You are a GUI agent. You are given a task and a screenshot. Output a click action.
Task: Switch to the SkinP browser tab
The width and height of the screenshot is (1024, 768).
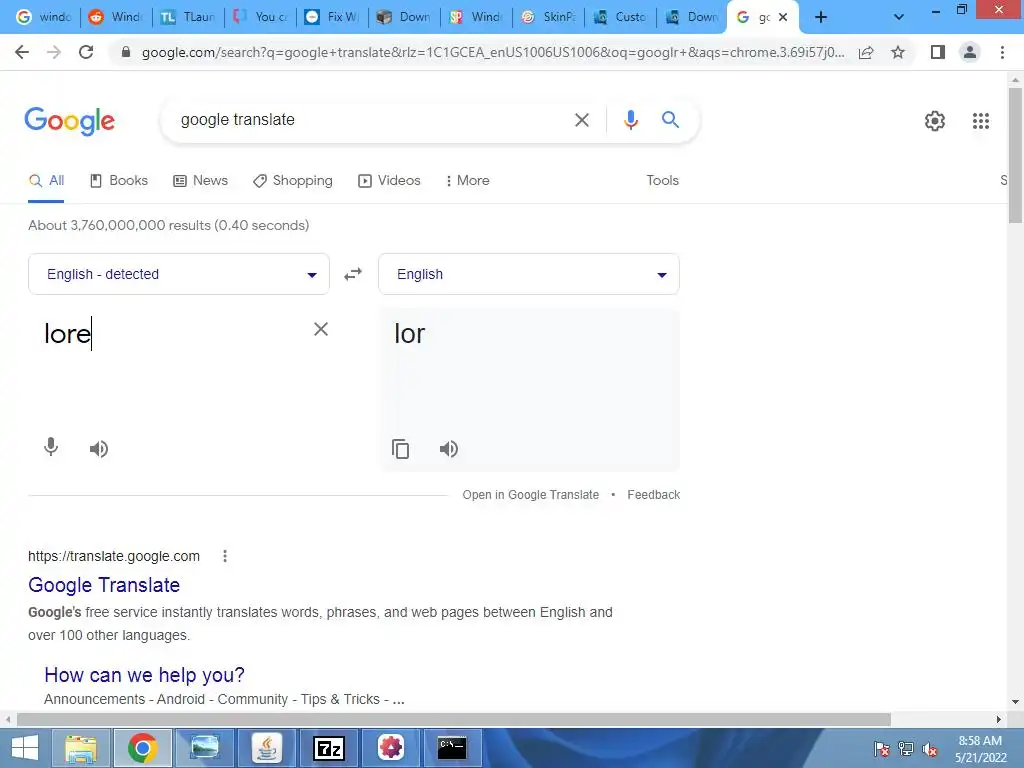pyautogui.click(x=548, y=18)
